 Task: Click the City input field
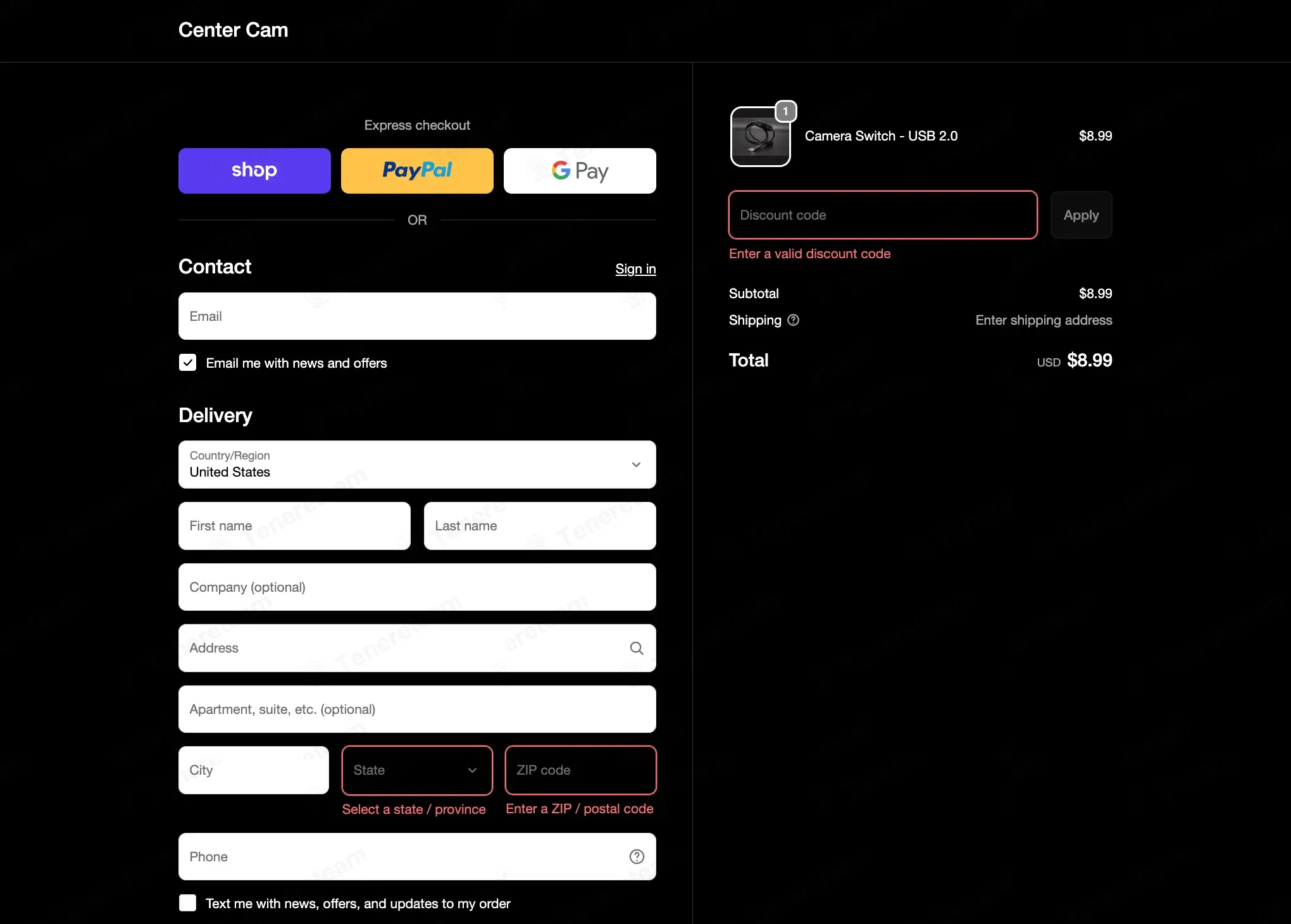point(254,770)
